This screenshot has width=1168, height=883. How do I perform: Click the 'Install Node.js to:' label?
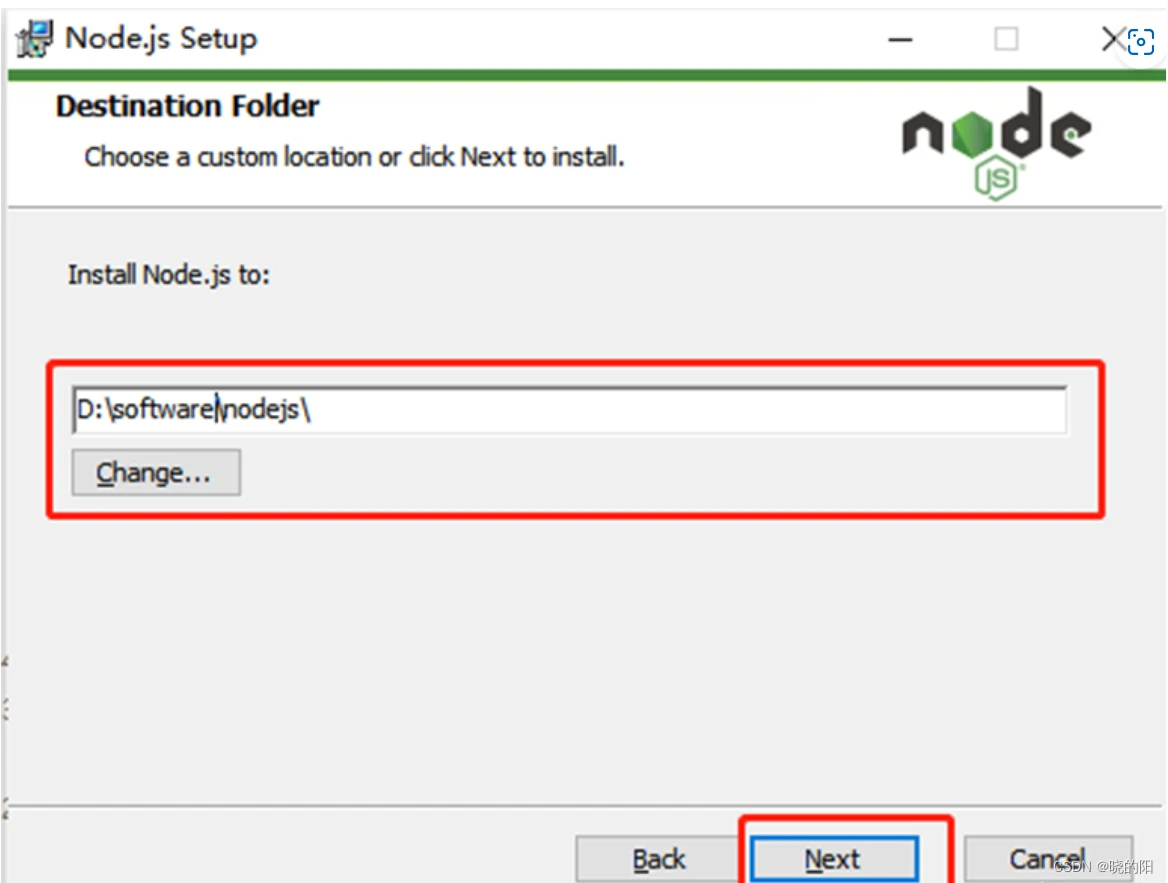169,275
